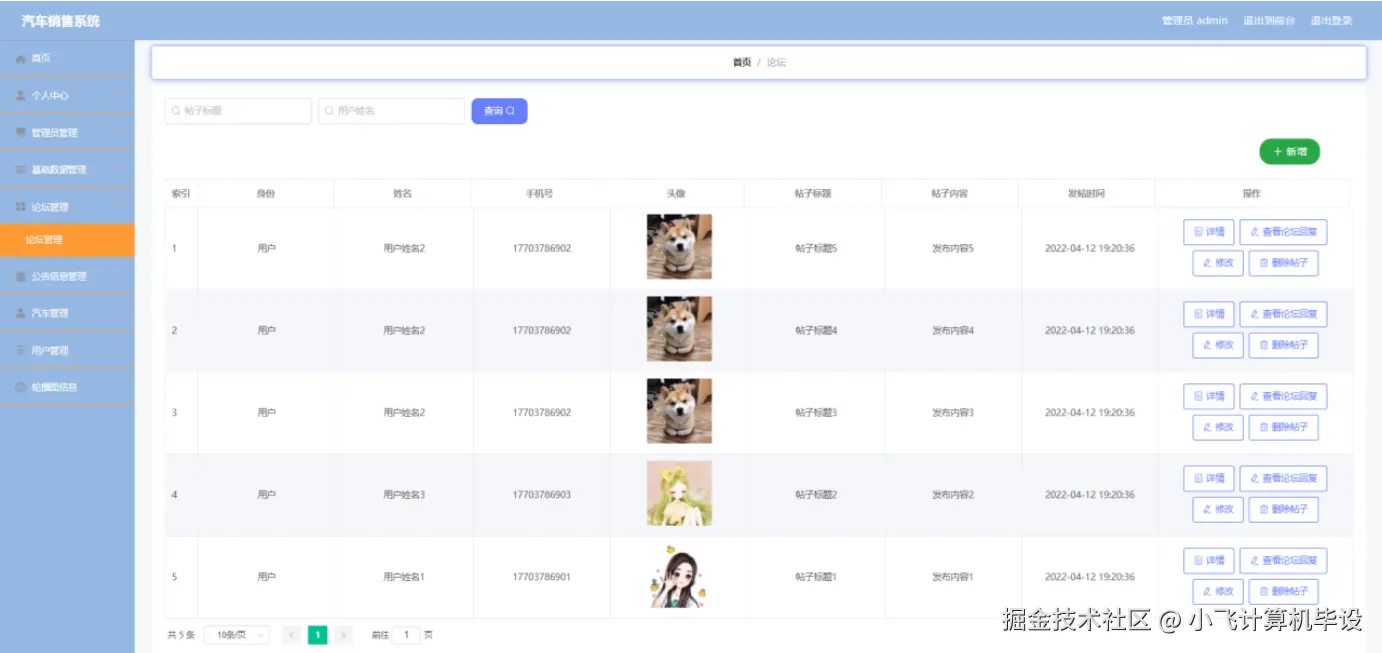Screen dimensions: 1382x653
Task: Open 详情 for 帖子标题3
Action: (1209, 396)
